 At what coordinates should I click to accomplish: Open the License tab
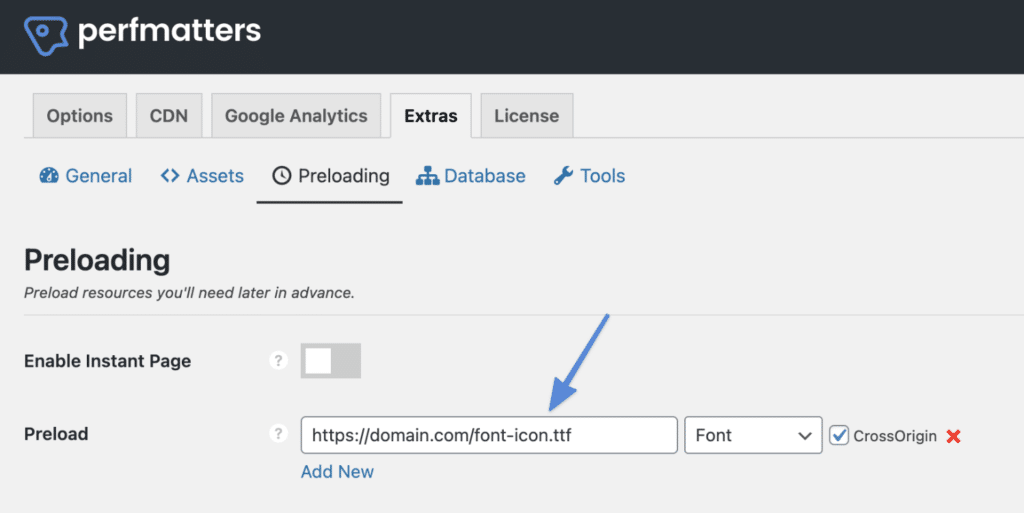click(527, 116)
